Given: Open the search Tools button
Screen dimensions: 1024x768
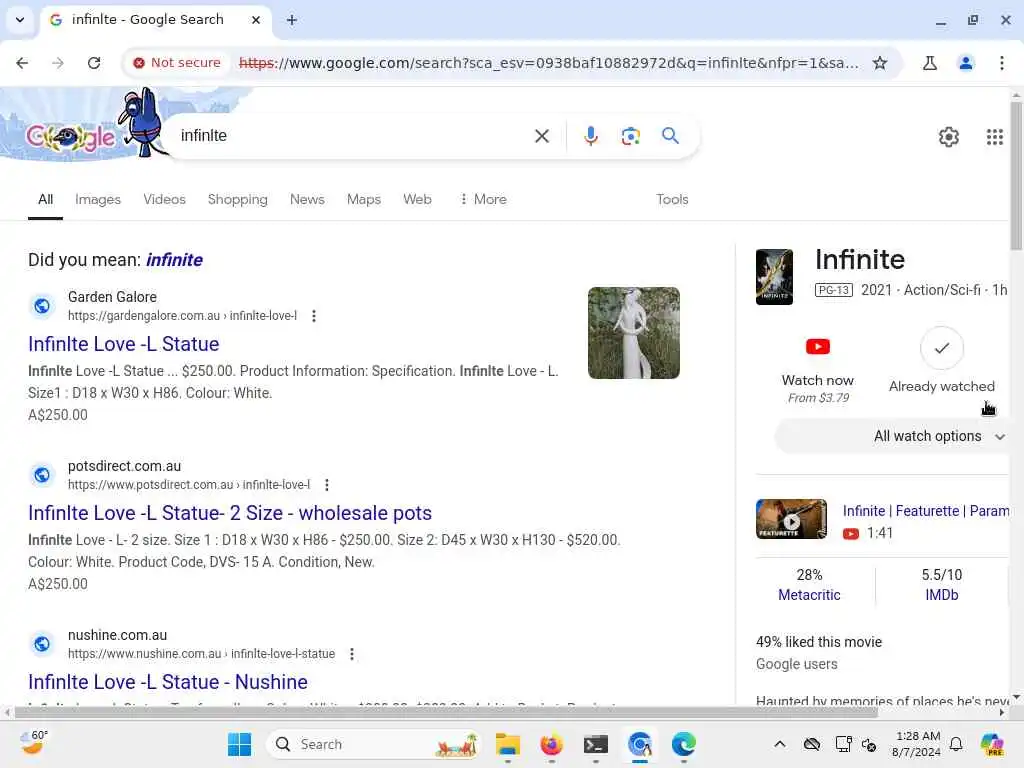Looking at the screenshot, I should 672,199.
